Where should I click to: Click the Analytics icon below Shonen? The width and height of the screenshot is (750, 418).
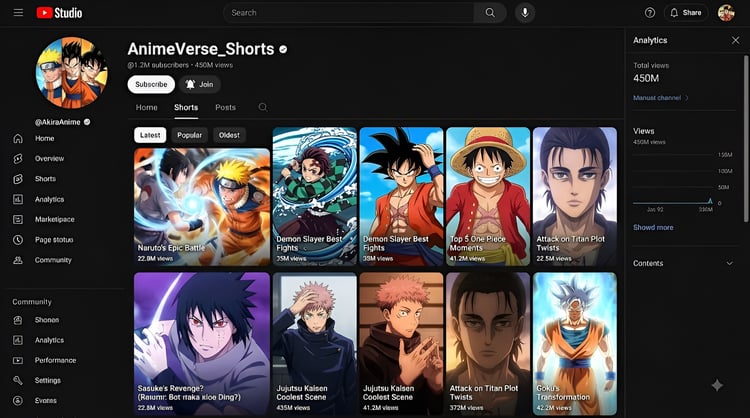pyautogui.click(x=18, y=340)
